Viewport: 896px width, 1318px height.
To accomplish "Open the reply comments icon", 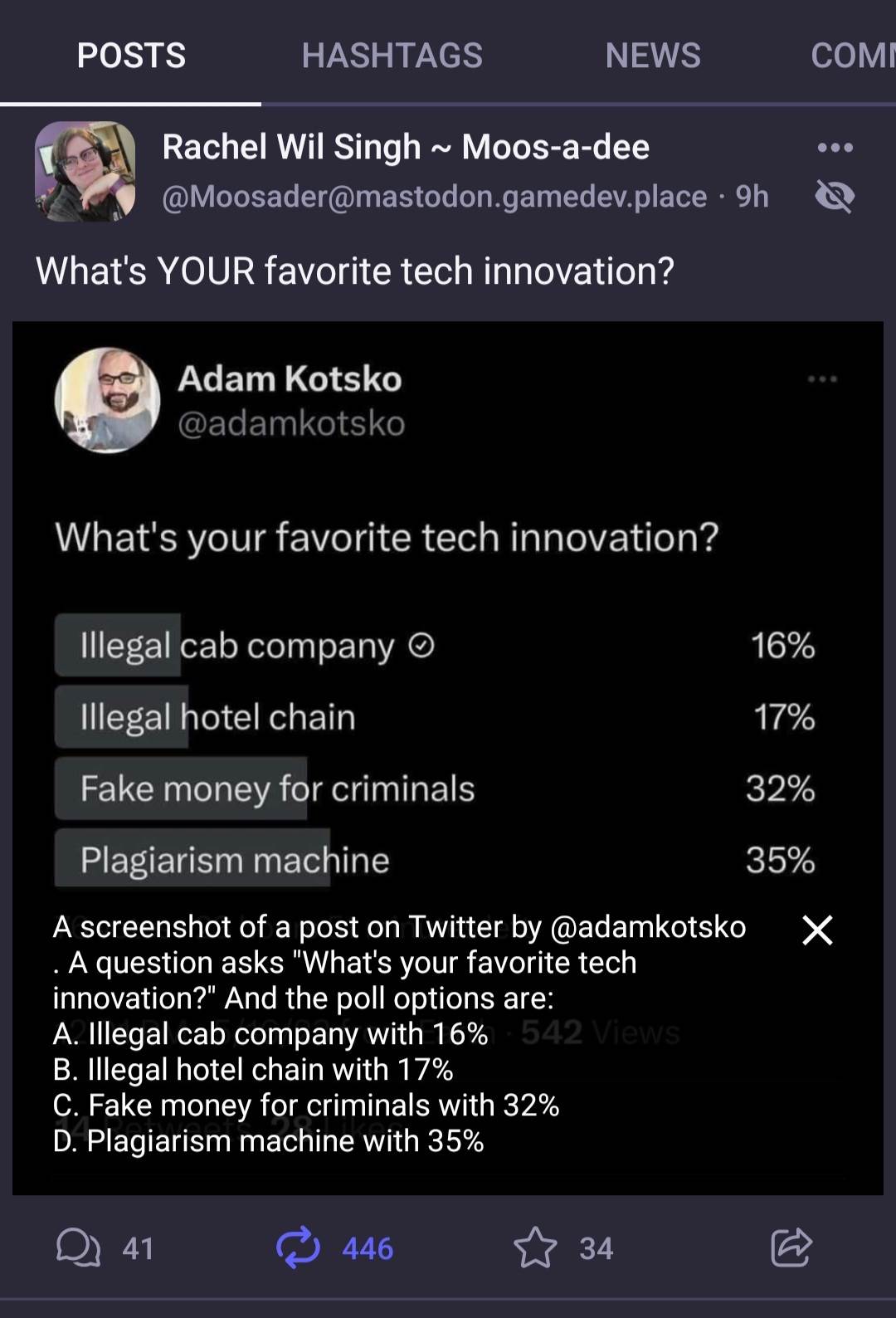I will [x=77, y=1248].
